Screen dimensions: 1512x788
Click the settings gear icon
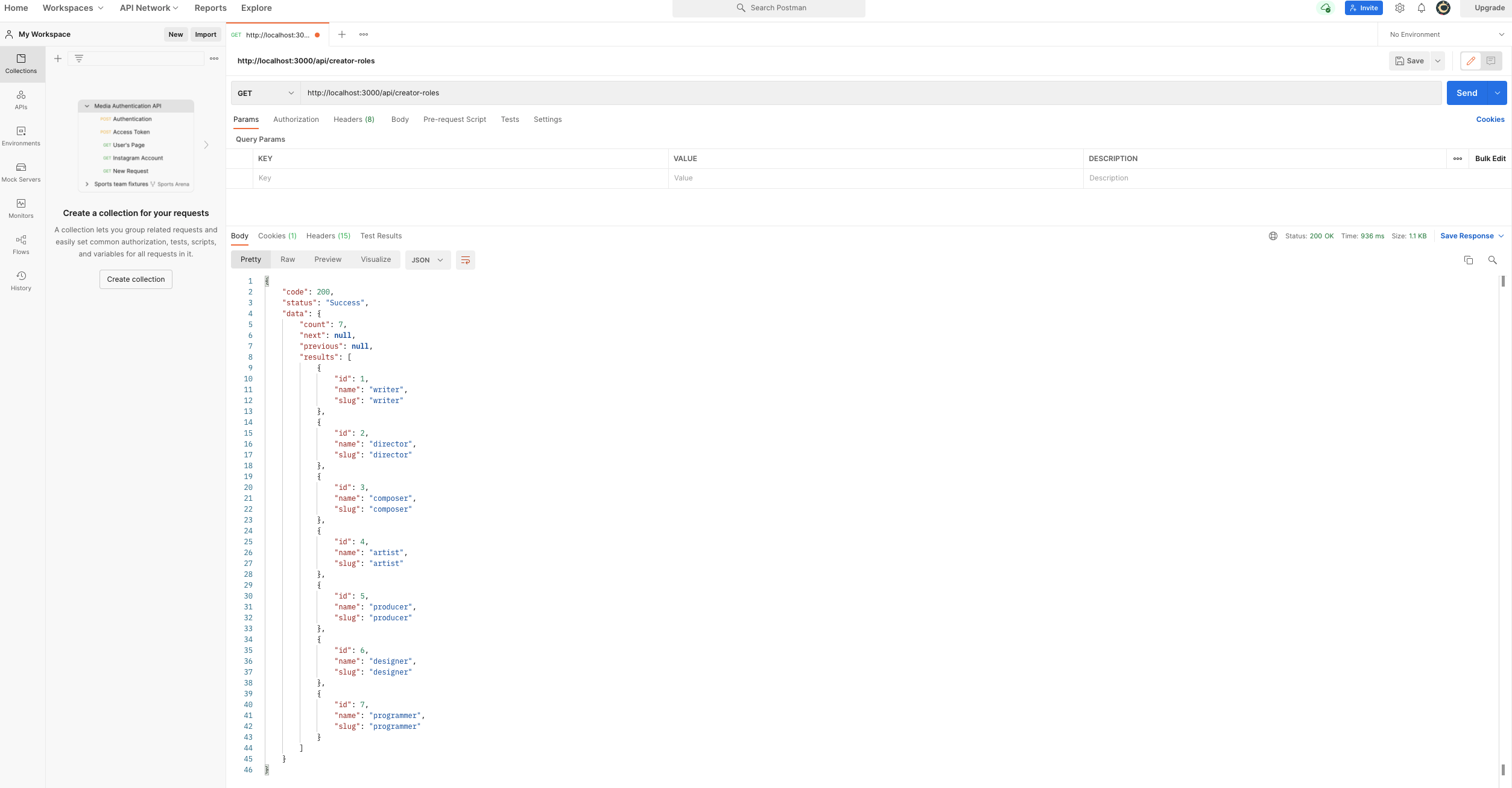[x=1400, y=8]
